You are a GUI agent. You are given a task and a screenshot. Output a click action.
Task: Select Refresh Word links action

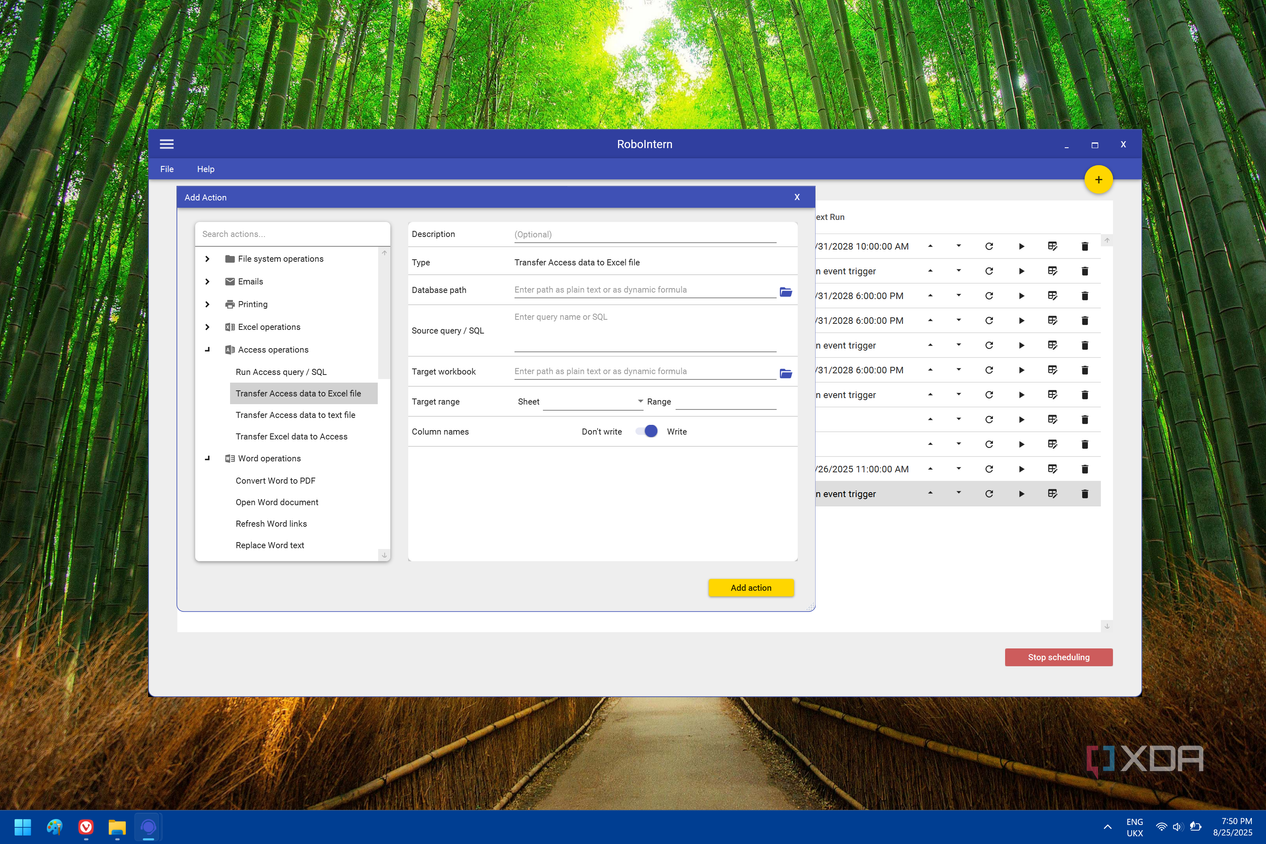point(271,524)
